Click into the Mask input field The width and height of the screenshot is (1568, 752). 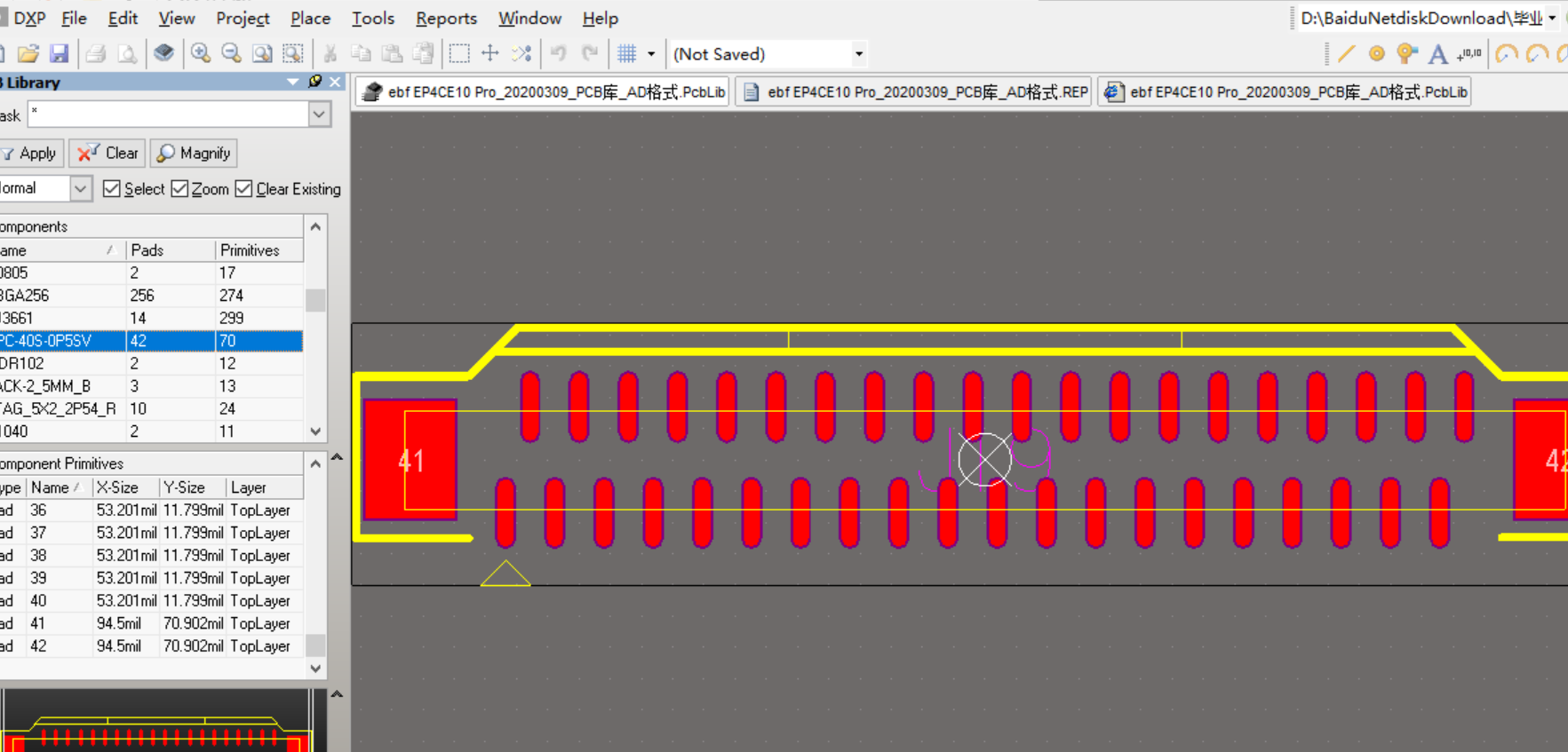(169, 115)
